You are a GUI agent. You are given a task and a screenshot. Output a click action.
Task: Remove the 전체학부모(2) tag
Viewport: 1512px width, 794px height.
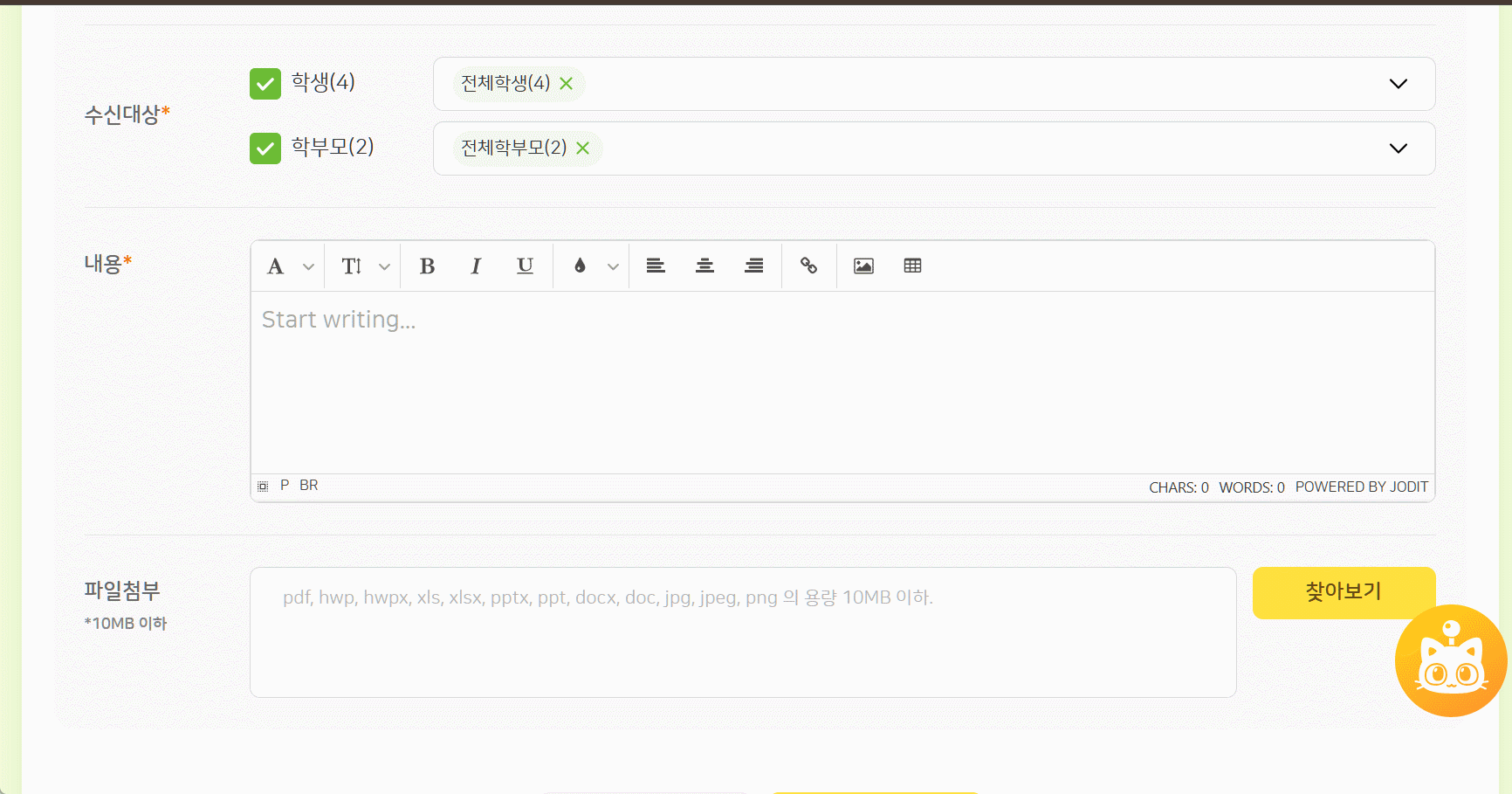pyautogui.click(x=583, y=148)
